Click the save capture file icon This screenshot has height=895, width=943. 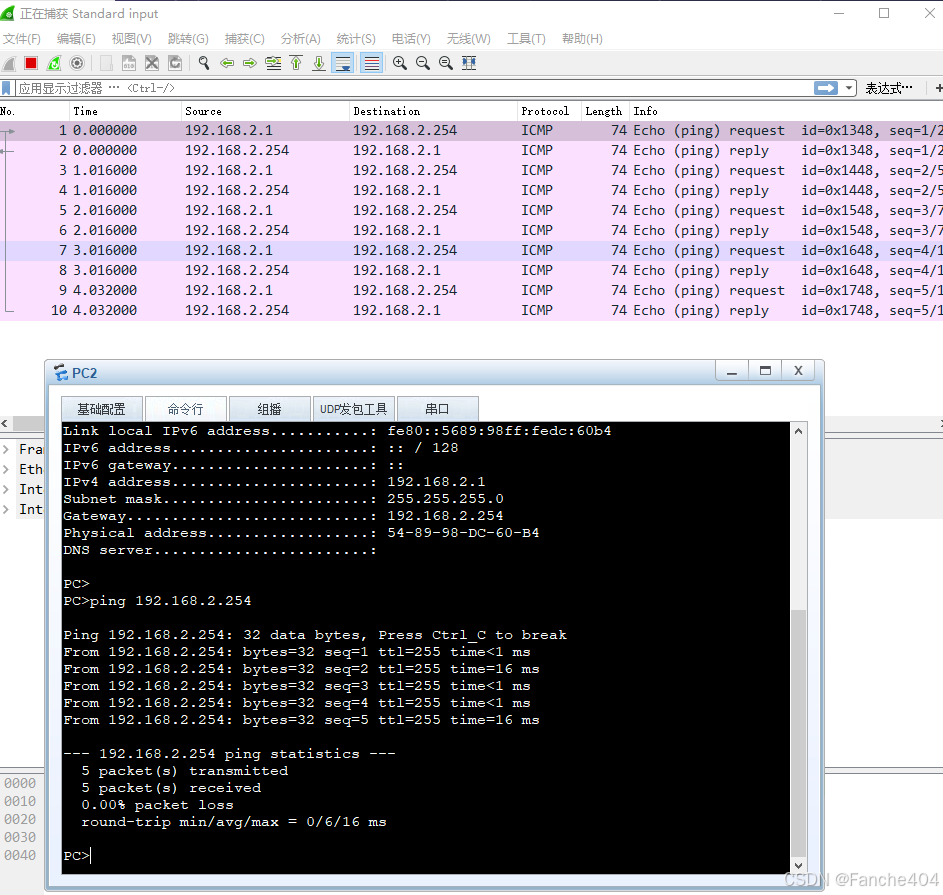pyautogui.click(x=129, y=63)
